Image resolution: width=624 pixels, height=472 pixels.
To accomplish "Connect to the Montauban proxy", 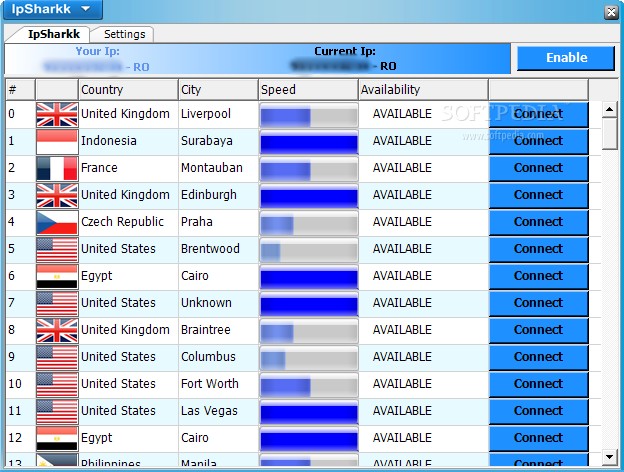I will click(538, 168).
